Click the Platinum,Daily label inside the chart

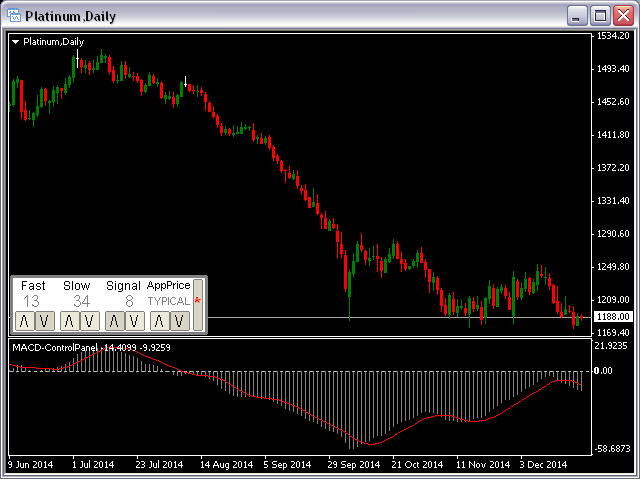[x=53, y=42]
